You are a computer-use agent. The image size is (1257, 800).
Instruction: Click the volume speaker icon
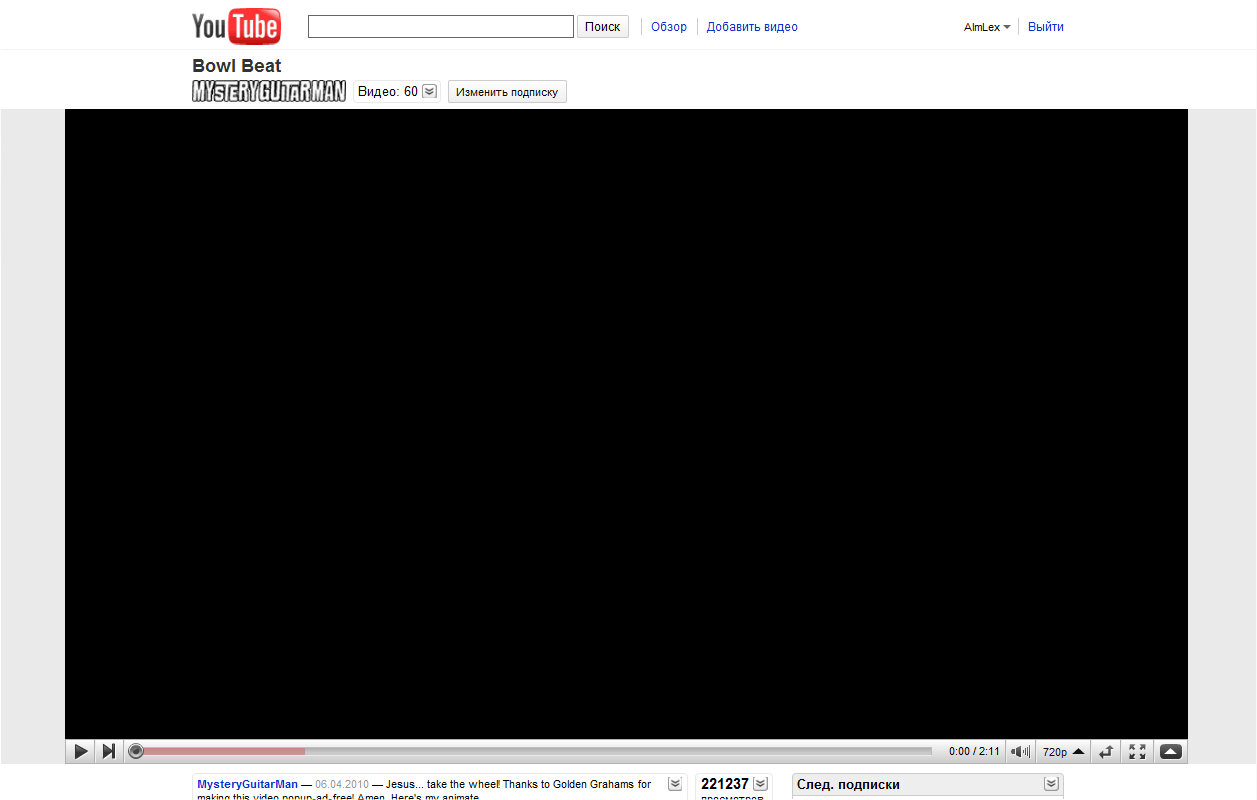tap(1019, 750)
